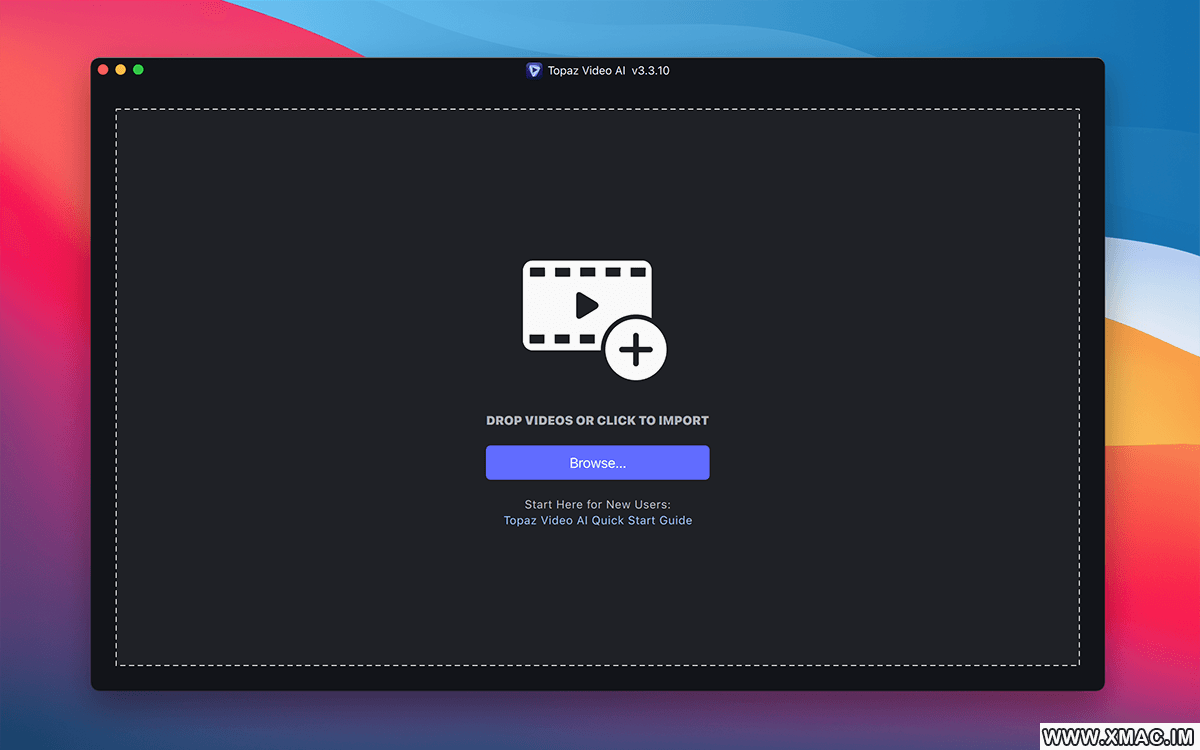1200x750 pixels.
Task: Minimize the window with the yellow button
Action: coord(121,70)
